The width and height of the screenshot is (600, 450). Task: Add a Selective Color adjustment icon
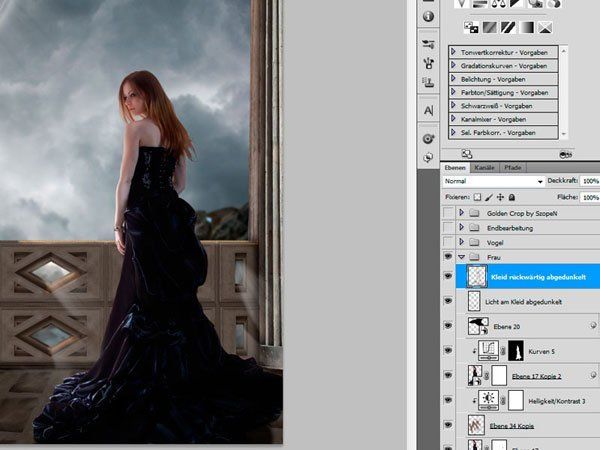[545, 27]
